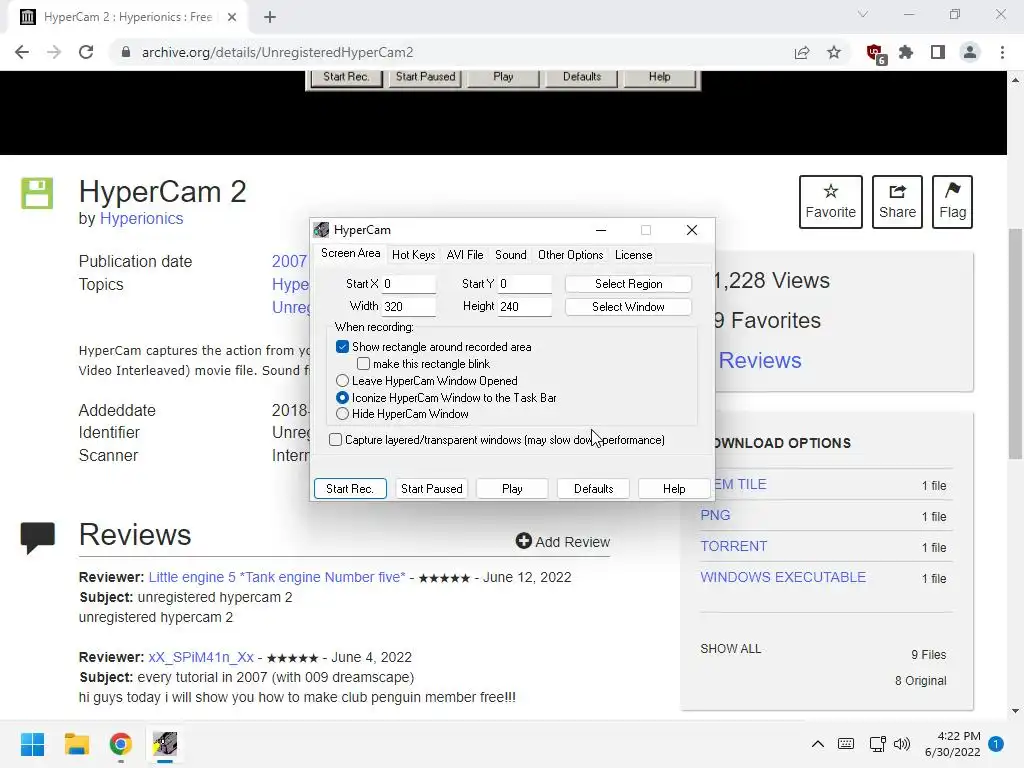The height and width of the screenshot is (768, 1024).
Task: Open the Windows Start menu
Action: click(x=32, y=744)
